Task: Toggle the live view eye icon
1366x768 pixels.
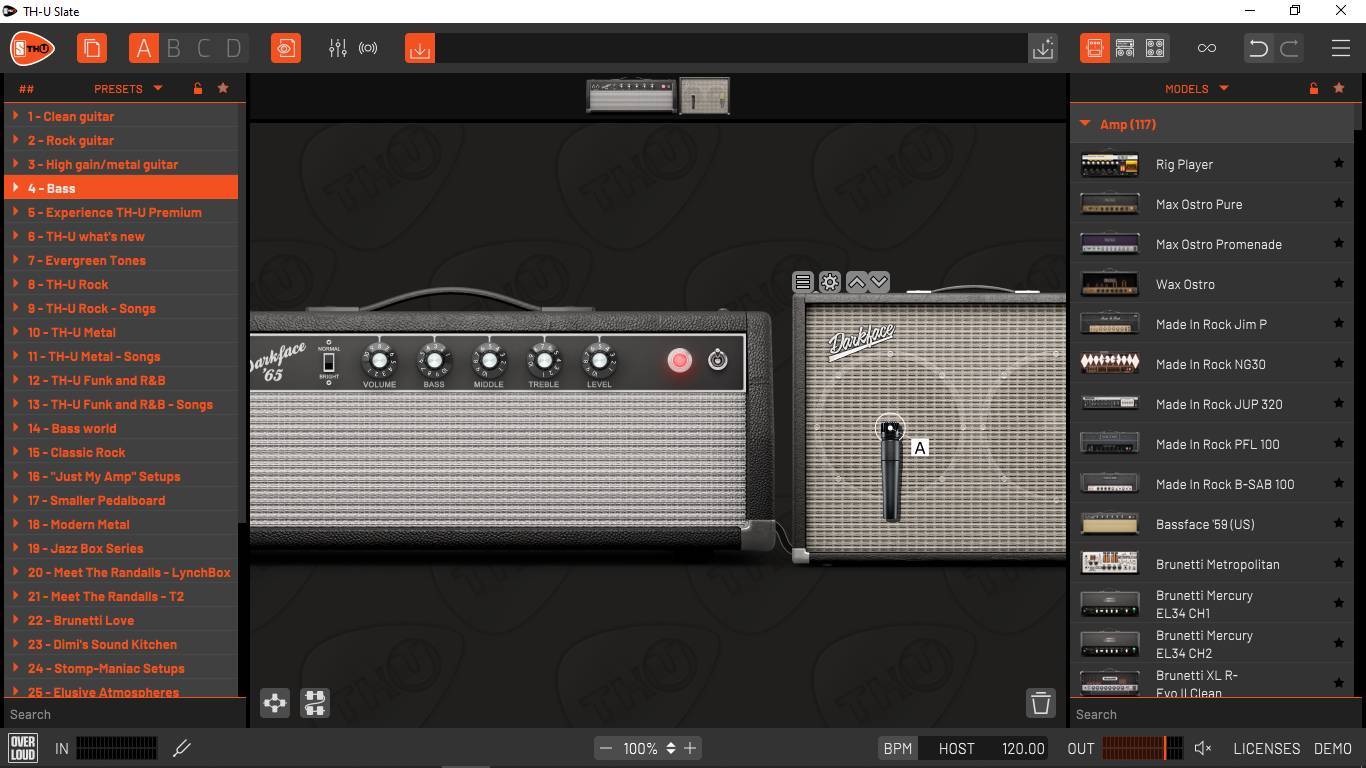Action: tap(286, 48)
